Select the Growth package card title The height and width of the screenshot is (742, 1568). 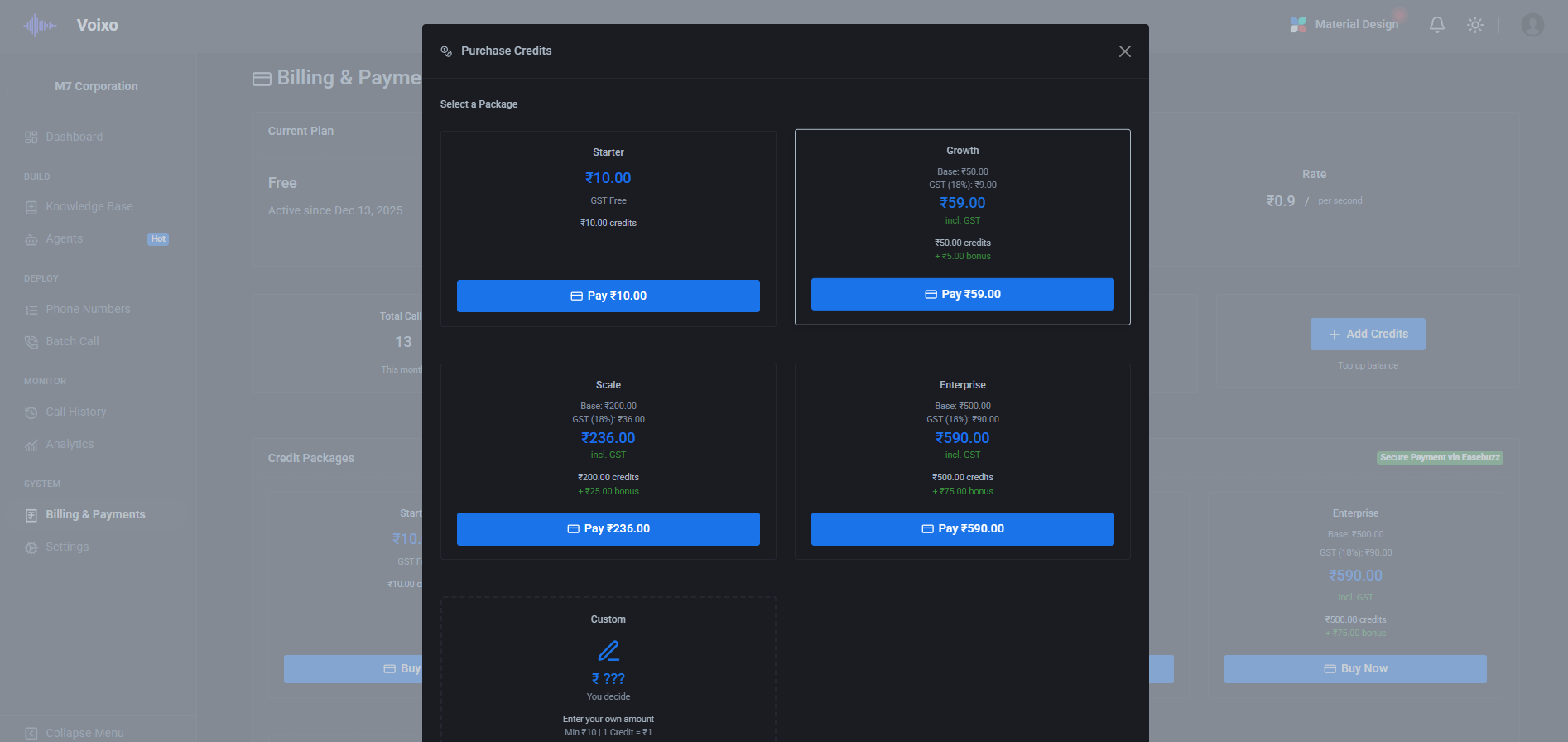pos(963,151)
